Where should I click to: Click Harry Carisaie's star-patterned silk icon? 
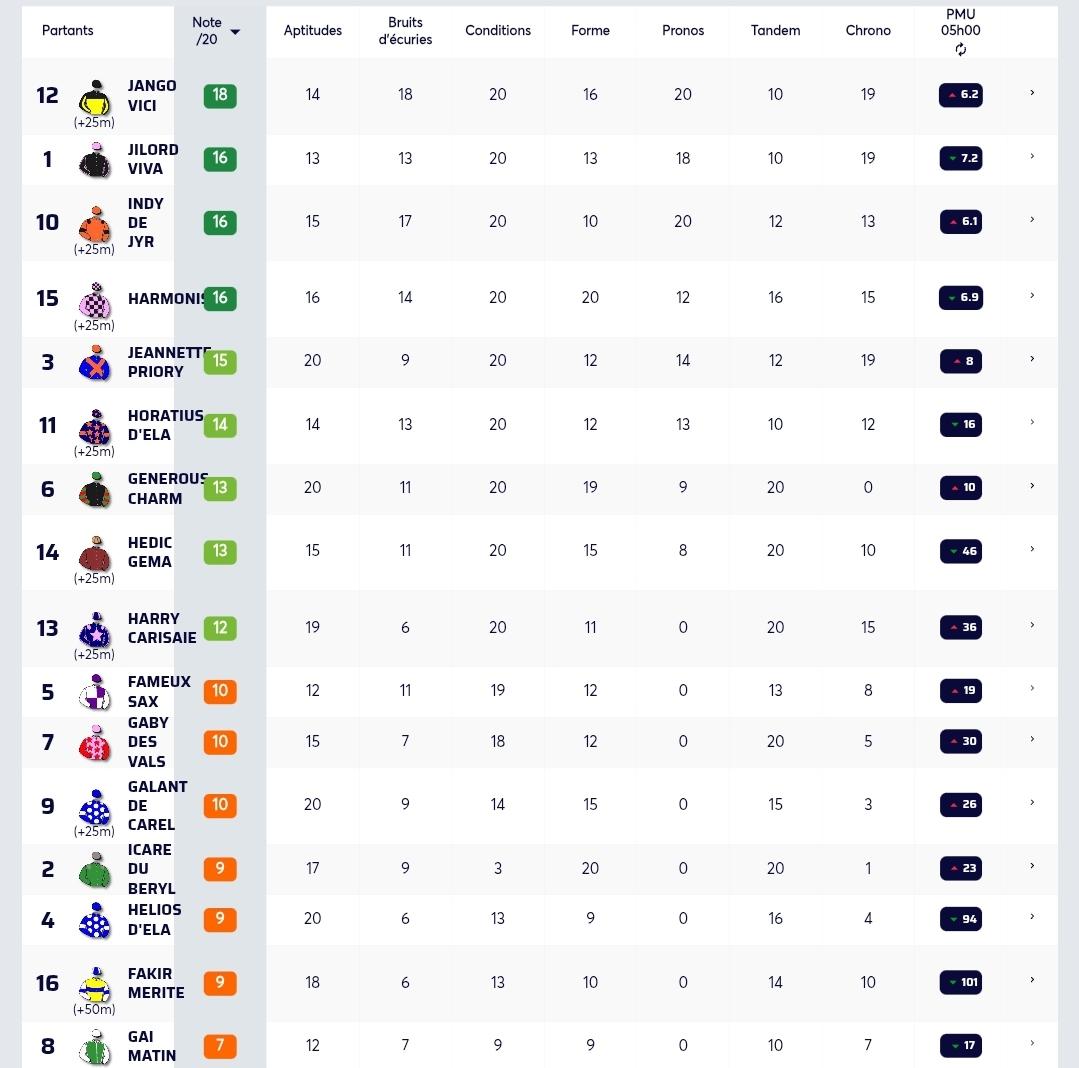pyautogui.click(x=95, y=629)
